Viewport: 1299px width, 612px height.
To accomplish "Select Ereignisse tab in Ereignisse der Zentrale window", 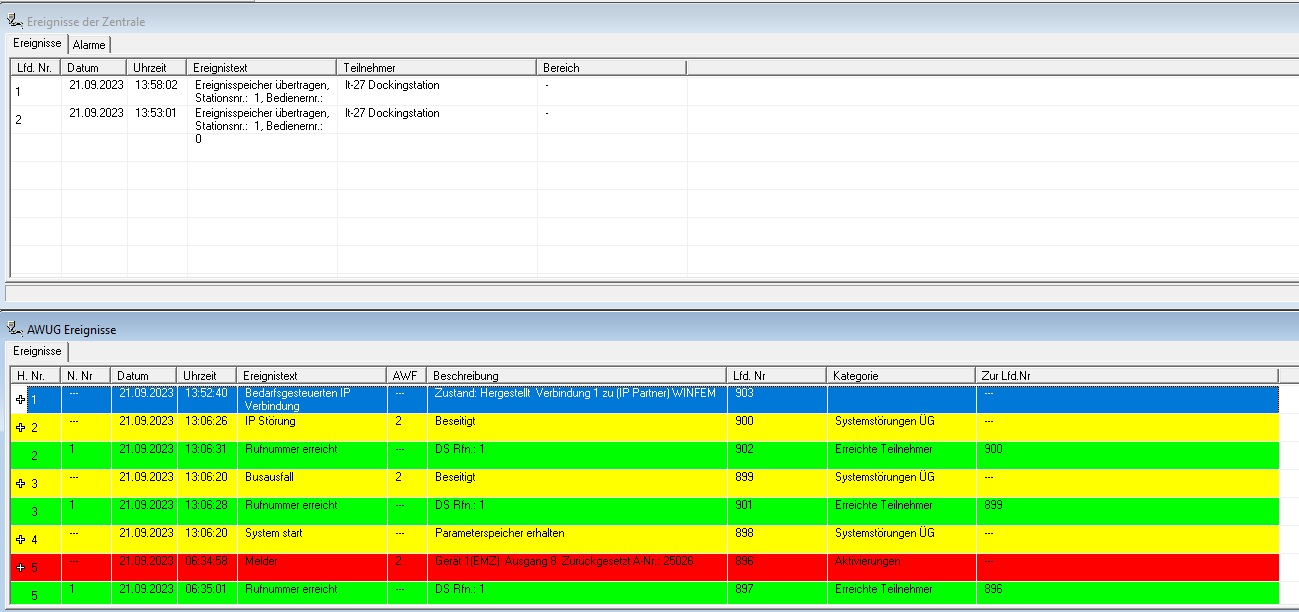I will point(37,44).
